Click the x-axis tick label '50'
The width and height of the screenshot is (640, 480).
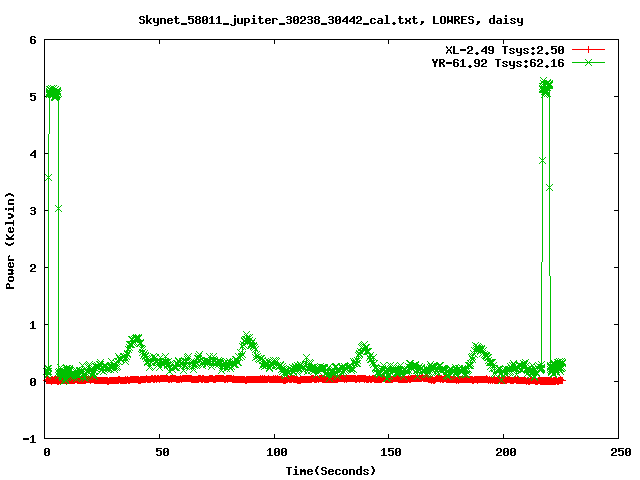[x=162, y=452]
